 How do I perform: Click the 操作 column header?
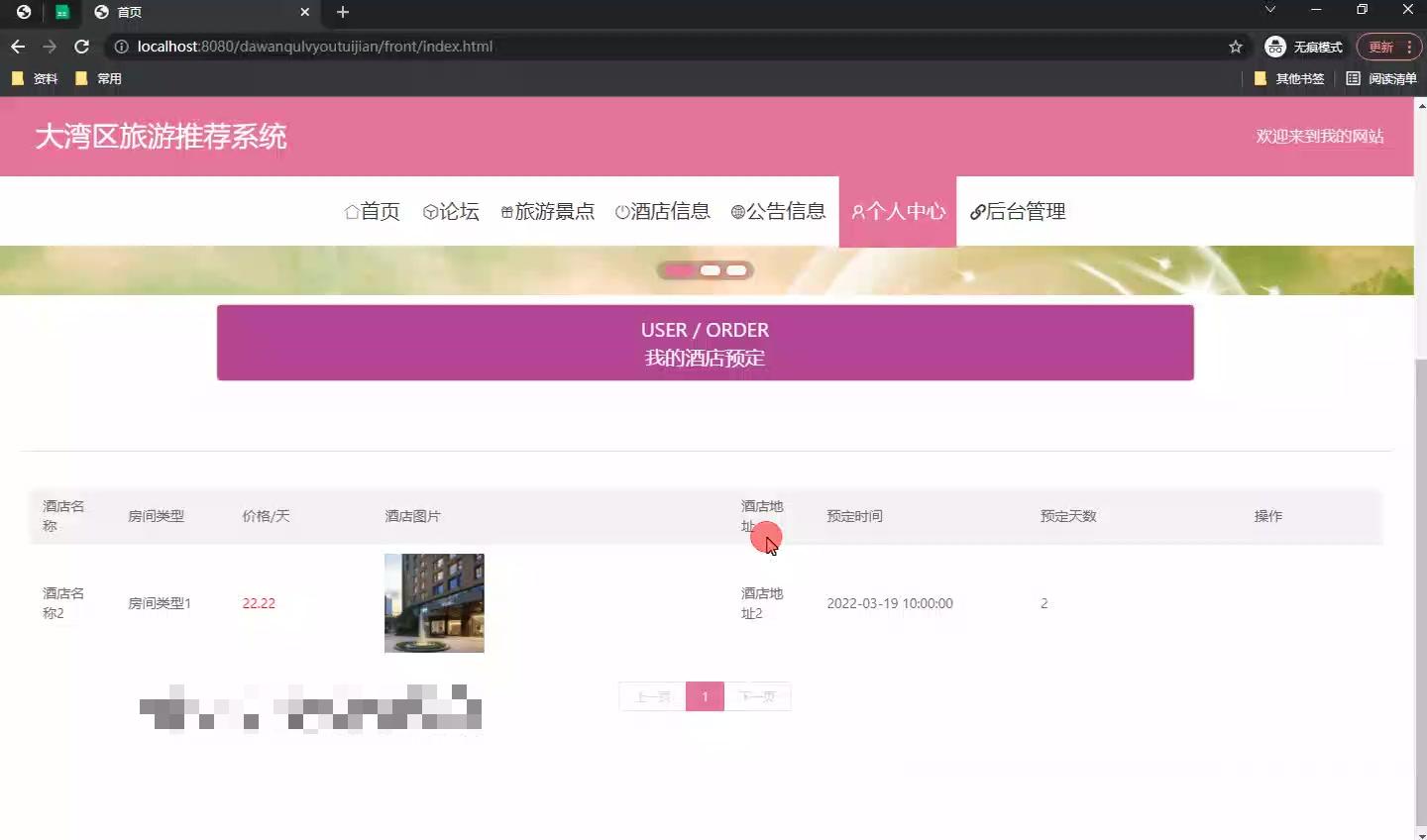coord(1268,516)
